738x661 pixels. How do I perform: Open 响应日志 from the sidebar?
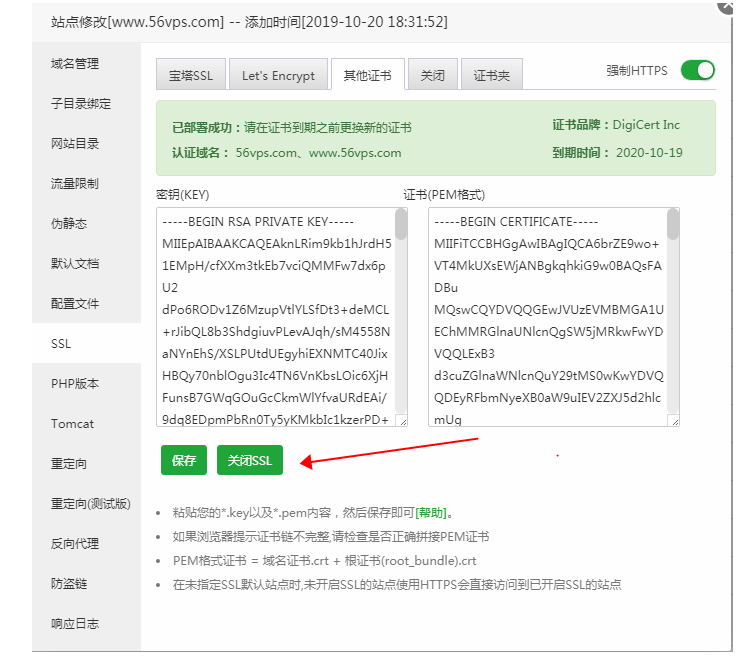[x=75, y=624]
